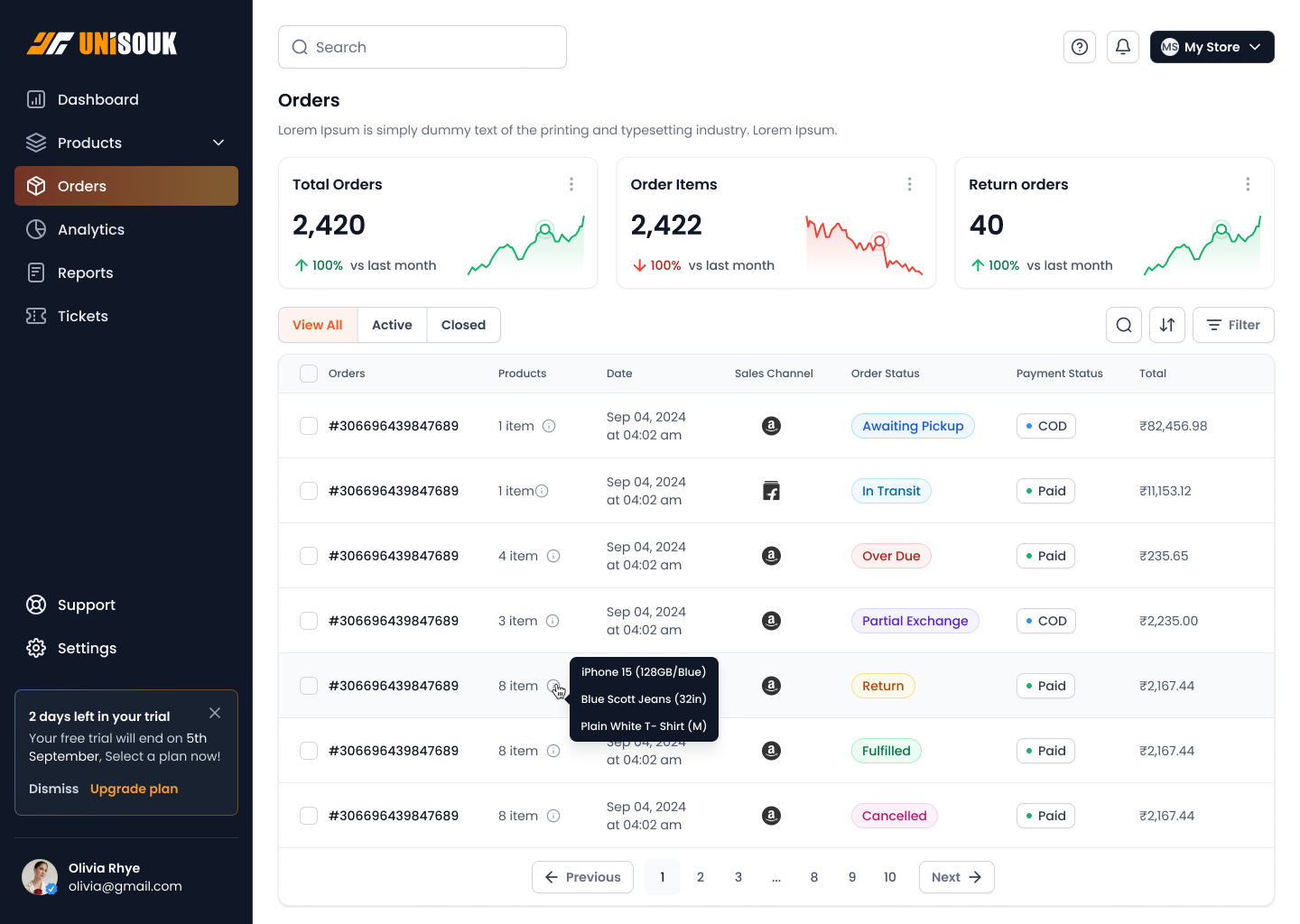The height and width of the screenshot is (924, 1300).
Task: Check the Awaiting Pickup order checkbox
Action: tap(309, 426)
